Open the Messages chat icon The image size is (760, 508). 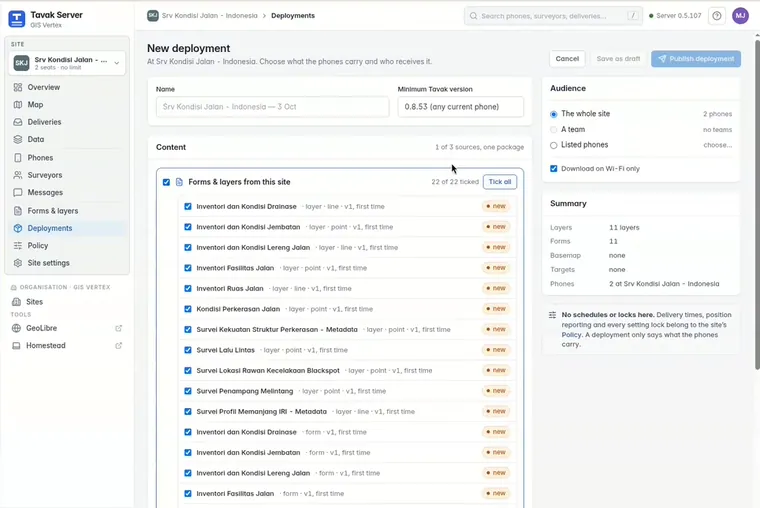coord(18,192)
